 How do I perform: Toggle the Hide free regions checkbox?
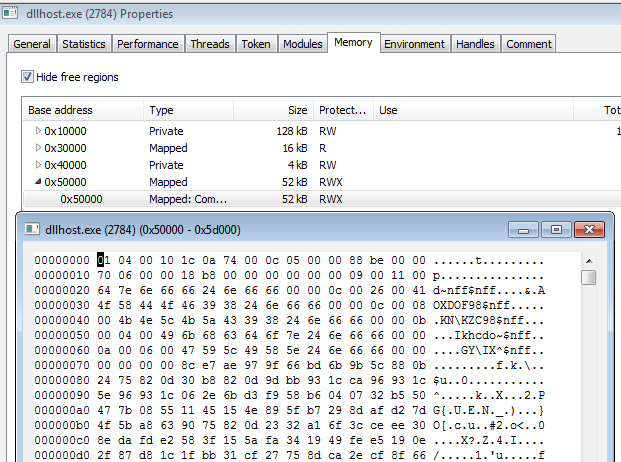click(27, 77)
